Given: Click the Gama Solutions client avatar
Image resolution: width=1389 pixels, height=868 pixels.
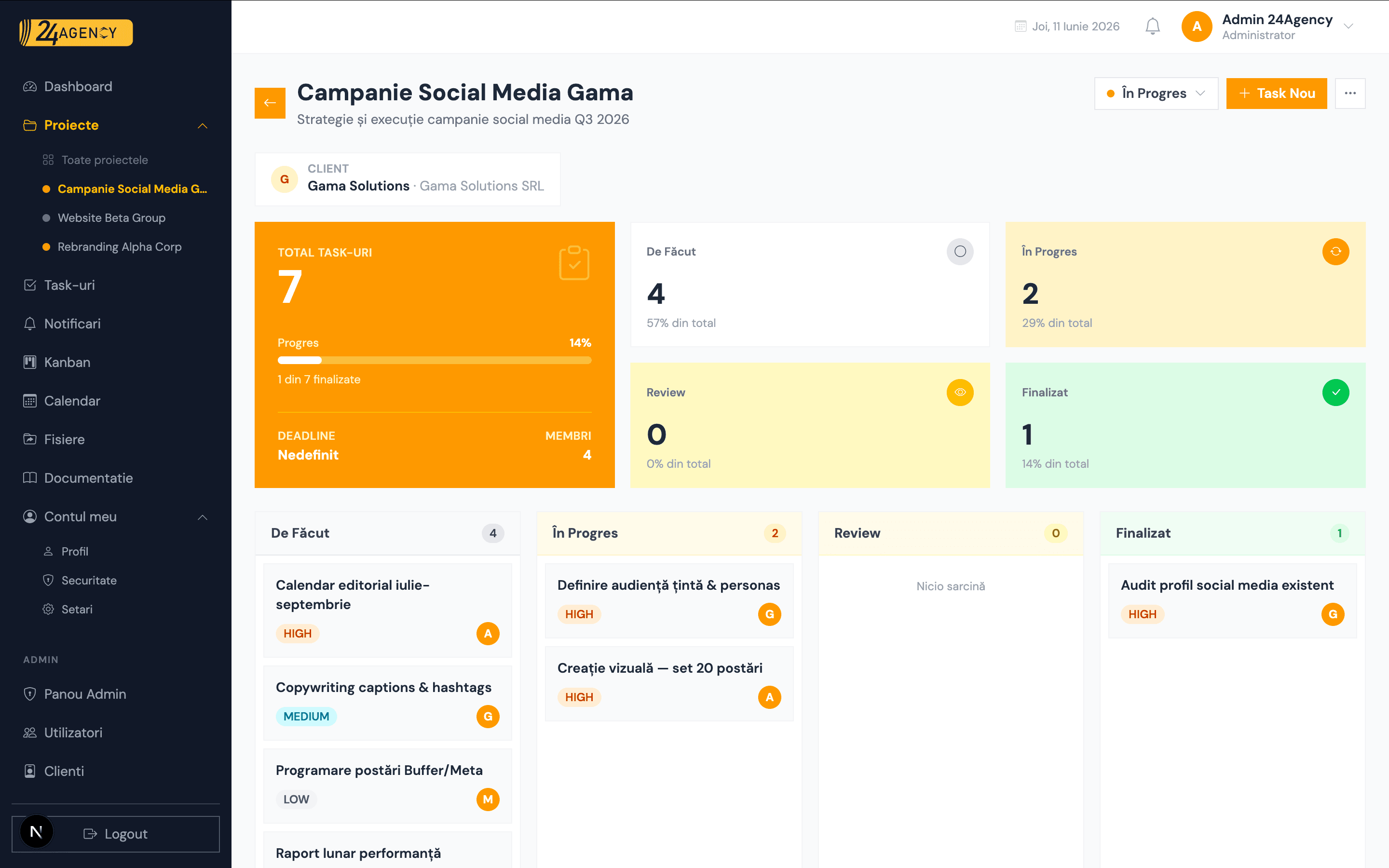Looking at the screenshot, I should tap(284, 179).
